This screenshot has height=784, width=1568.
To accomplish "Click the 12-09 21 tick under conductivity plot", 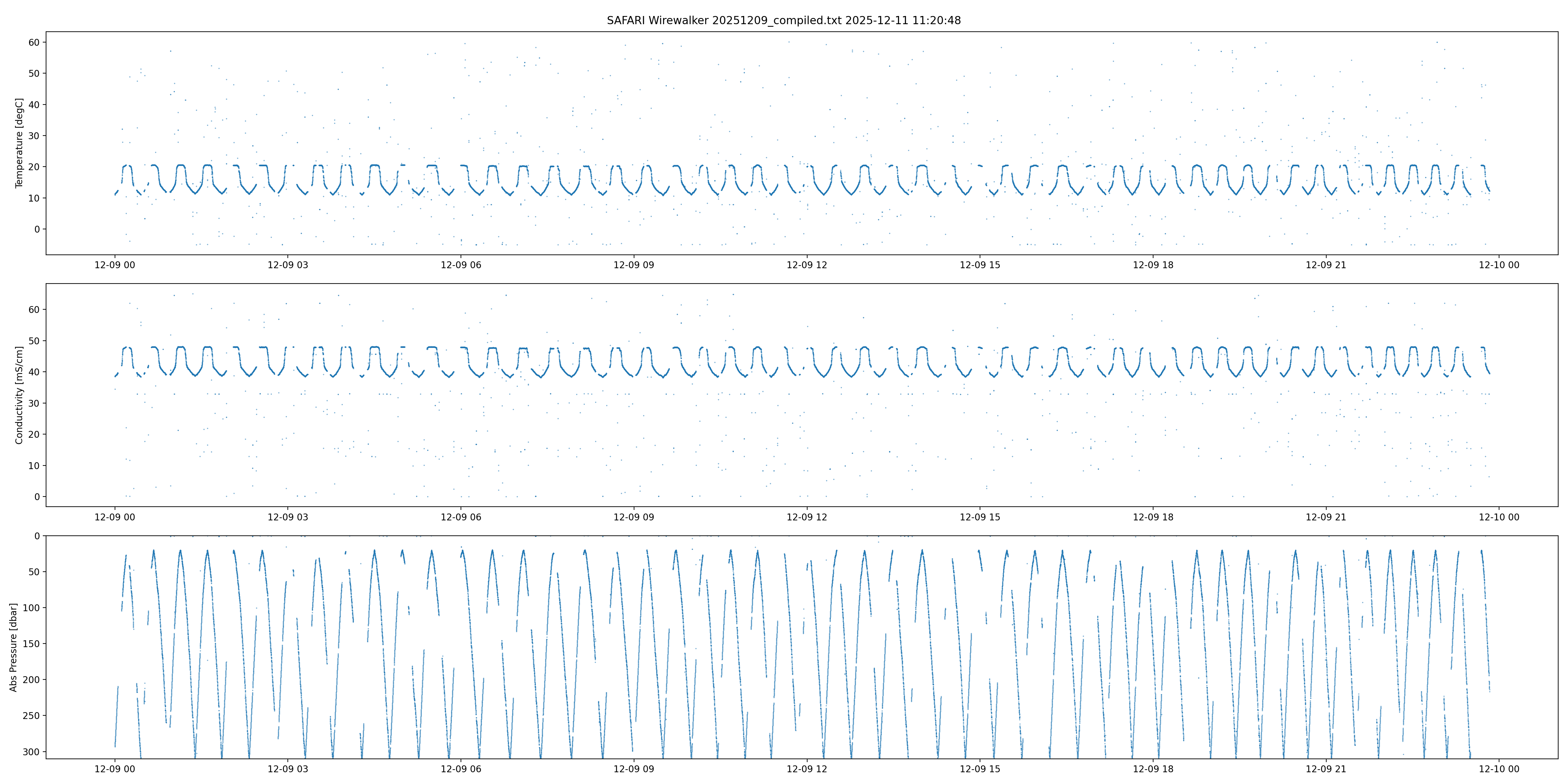I will [x=1326, y=517].
